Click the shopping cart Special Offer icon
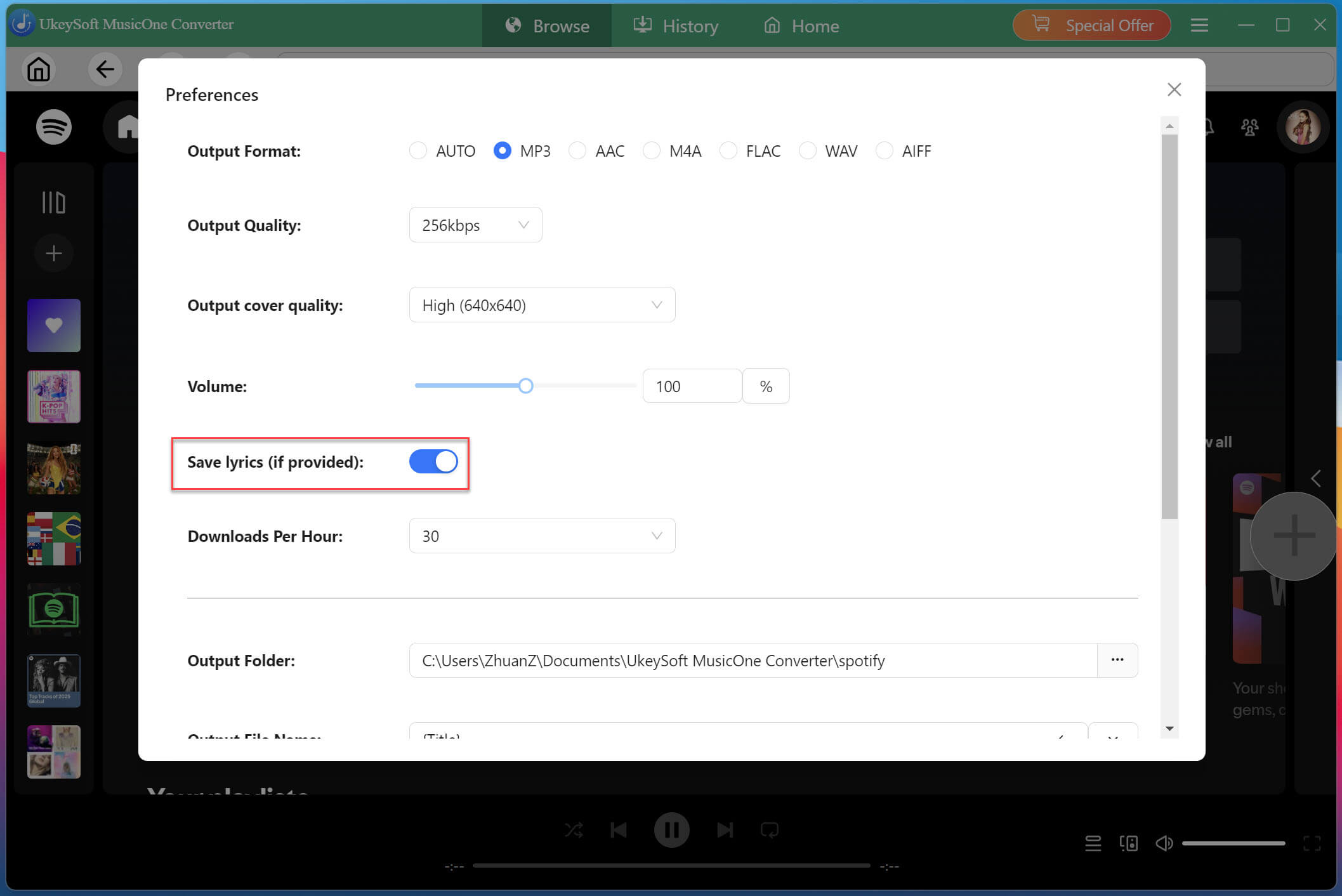 coord(1041,24)
